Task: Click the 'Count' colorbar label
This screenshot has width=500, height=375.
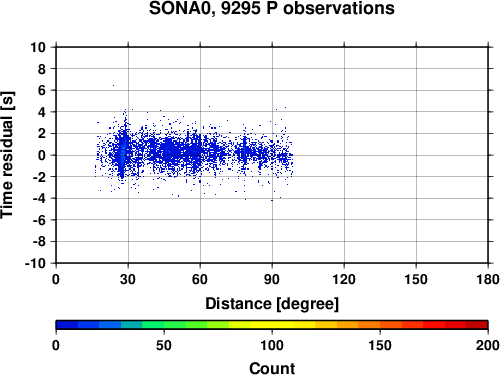Action: pyautogui.click(x=272, y=368)
